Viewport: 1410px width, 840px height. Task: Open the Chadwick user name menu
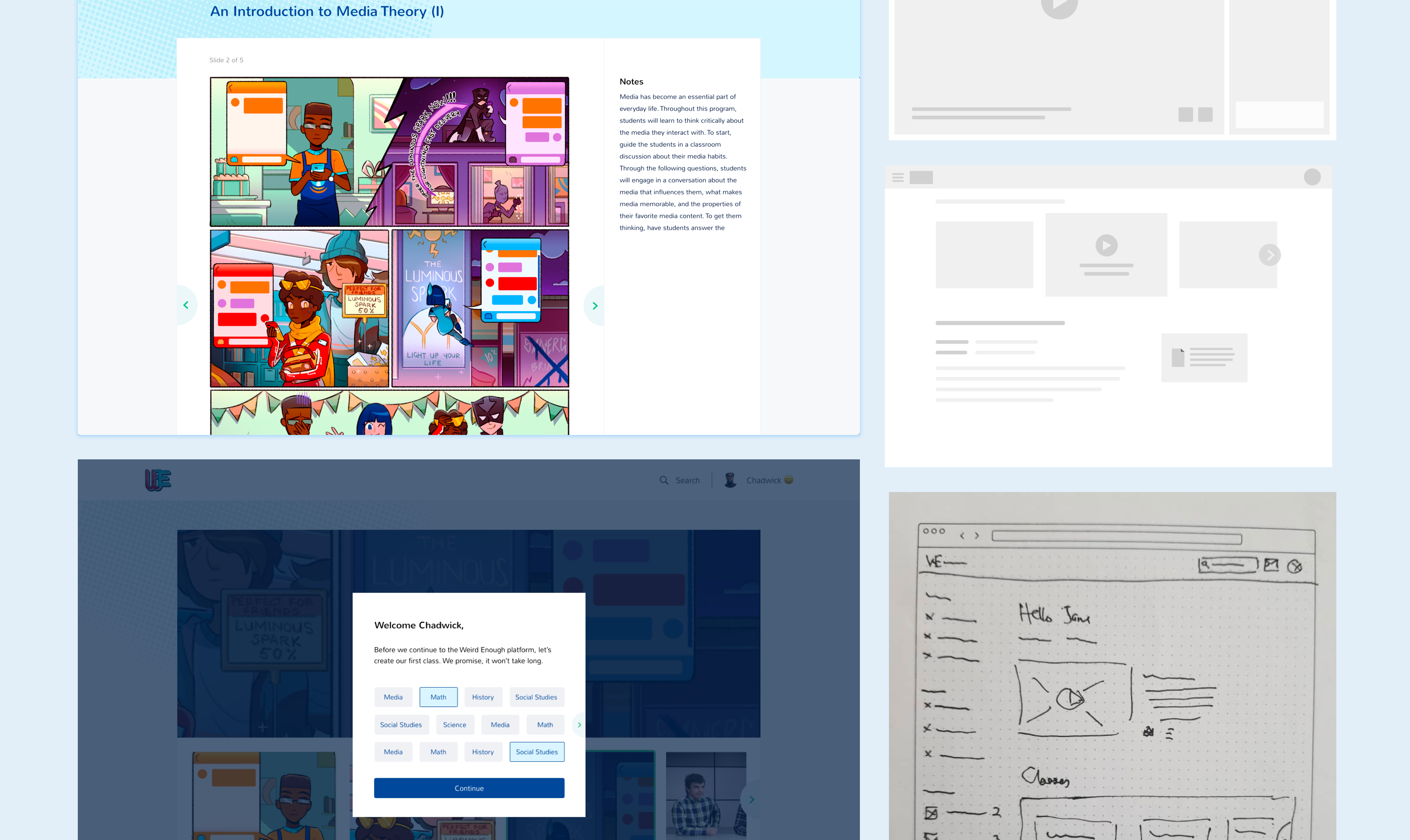[x=769, y=480]
